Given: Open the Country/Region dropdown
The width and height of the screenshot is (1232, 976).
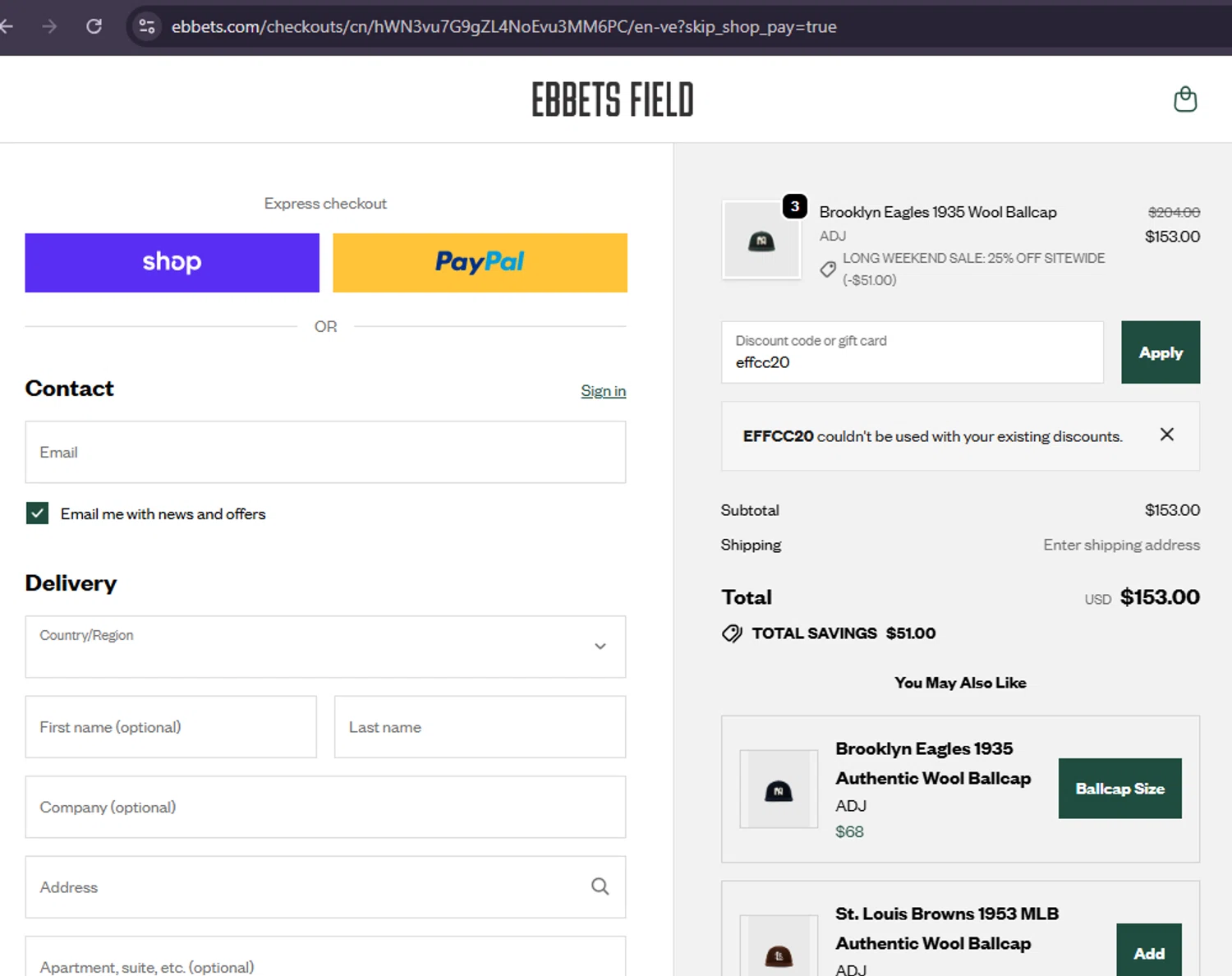Looking at the screenshot, I should click(325, 647).
